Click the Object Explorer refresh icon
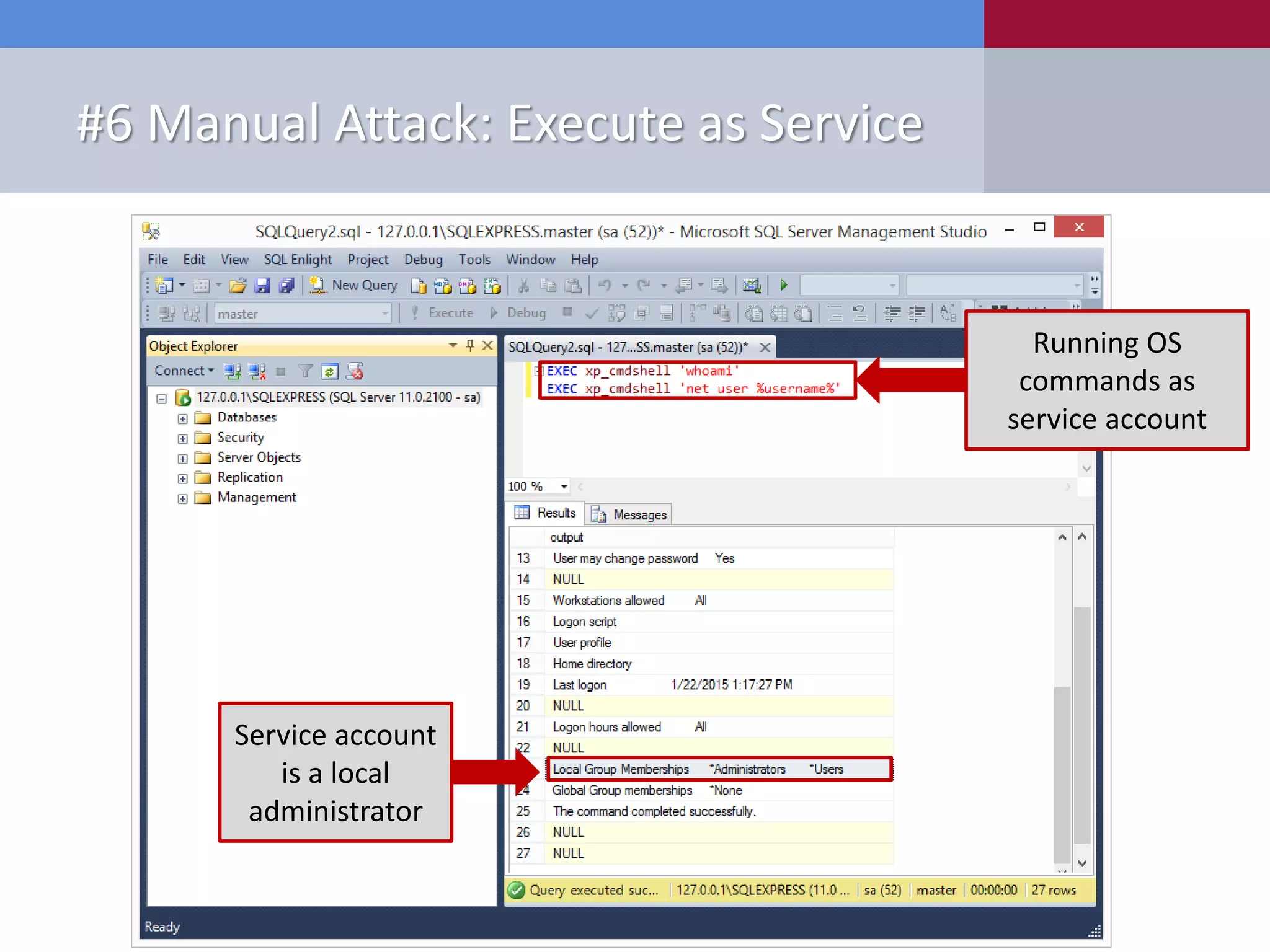1270x952 pixels. pos(329,371)
